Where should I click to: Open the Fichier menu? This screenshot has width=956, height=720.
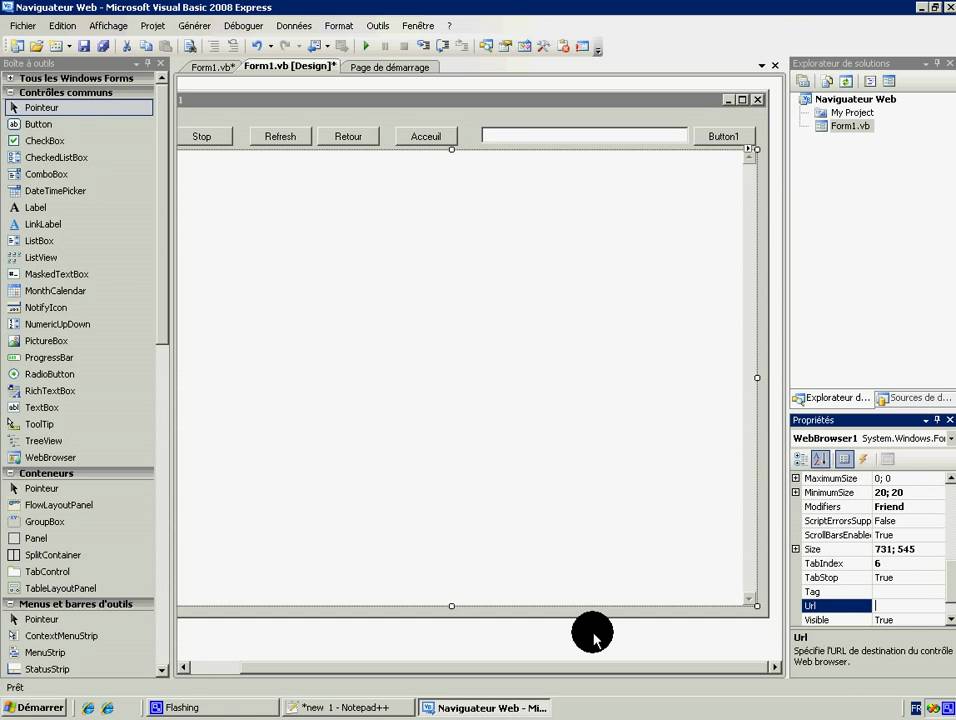pyautogui.click(x=23, y=26)
